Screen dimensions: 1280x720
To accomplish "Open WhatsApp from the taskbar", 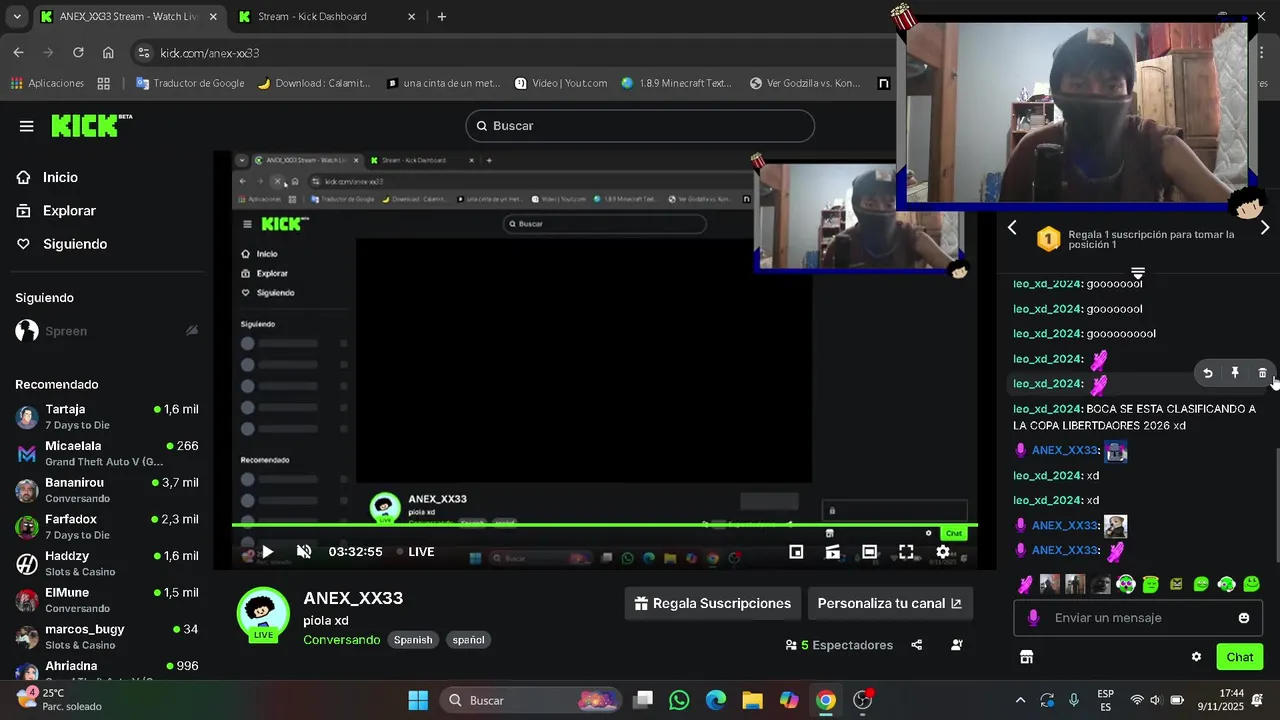I will click(679, 700).
